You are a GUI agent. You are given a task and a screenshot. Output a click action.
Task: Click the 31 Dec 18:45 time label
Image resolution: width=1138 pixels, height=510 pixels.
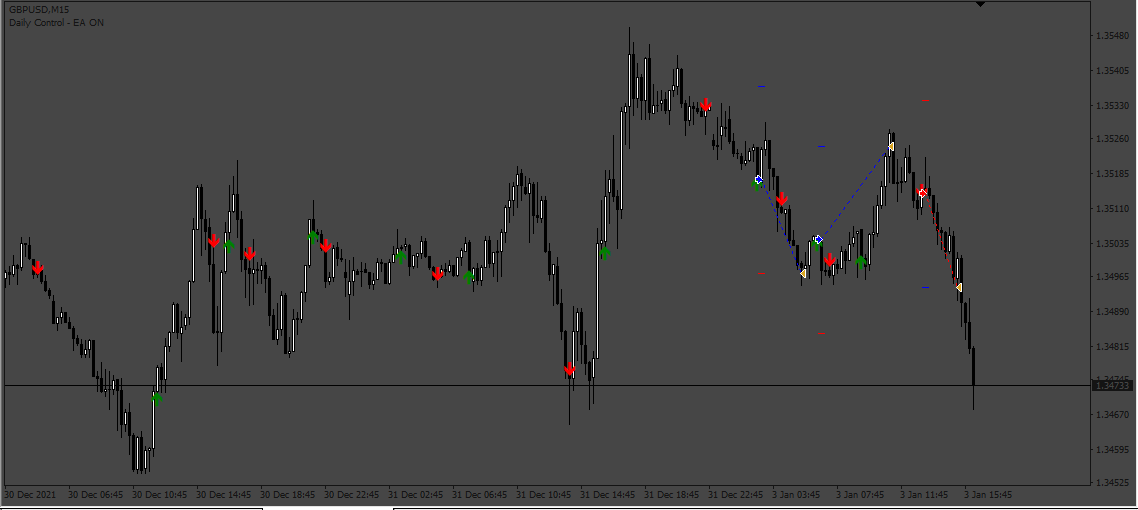[671, 495]
